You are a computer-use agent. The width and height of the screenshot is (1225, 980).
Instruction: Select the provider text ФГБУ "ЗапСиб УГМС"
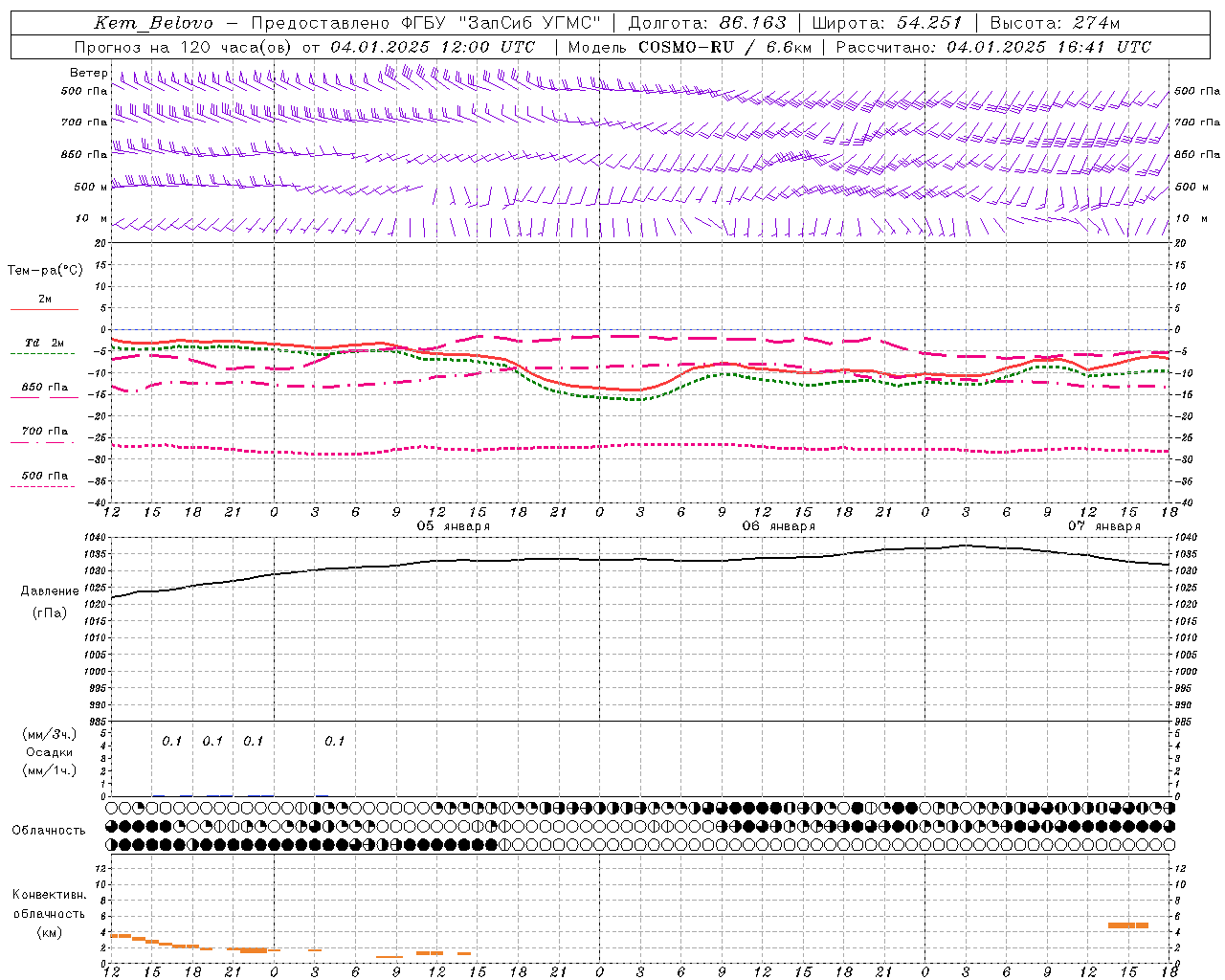click(x=501, y=23)
